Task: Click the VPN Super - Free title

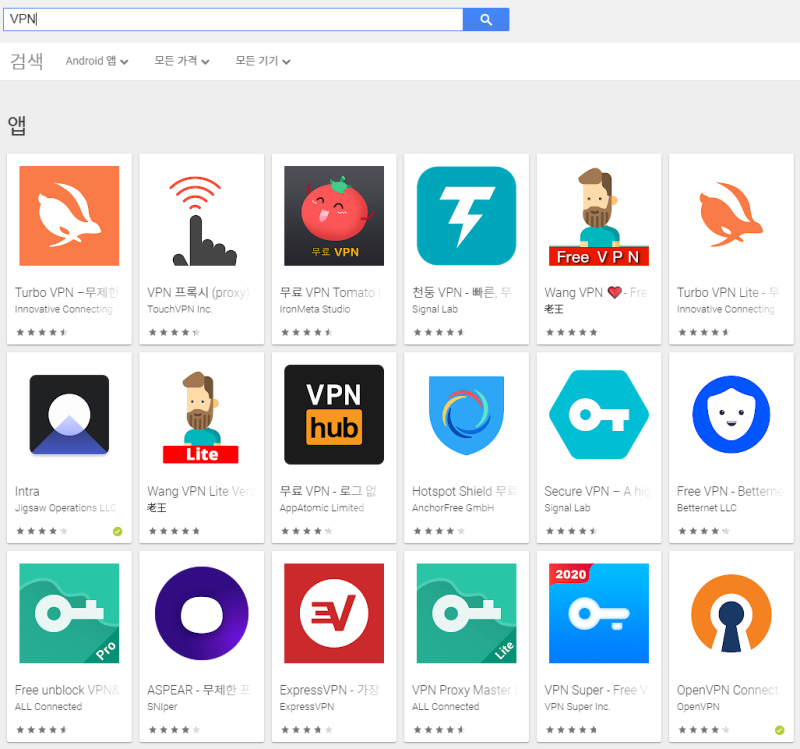Action: click(x=596, y=690)
